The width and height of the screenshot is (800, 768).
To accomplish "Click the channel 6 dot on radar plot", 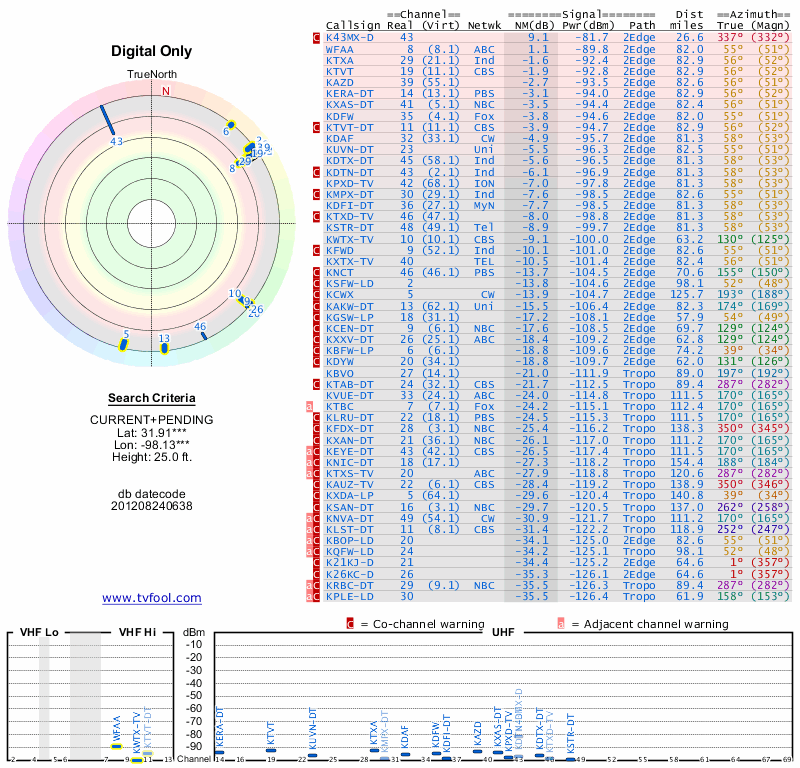I will [x=231, y=125].
